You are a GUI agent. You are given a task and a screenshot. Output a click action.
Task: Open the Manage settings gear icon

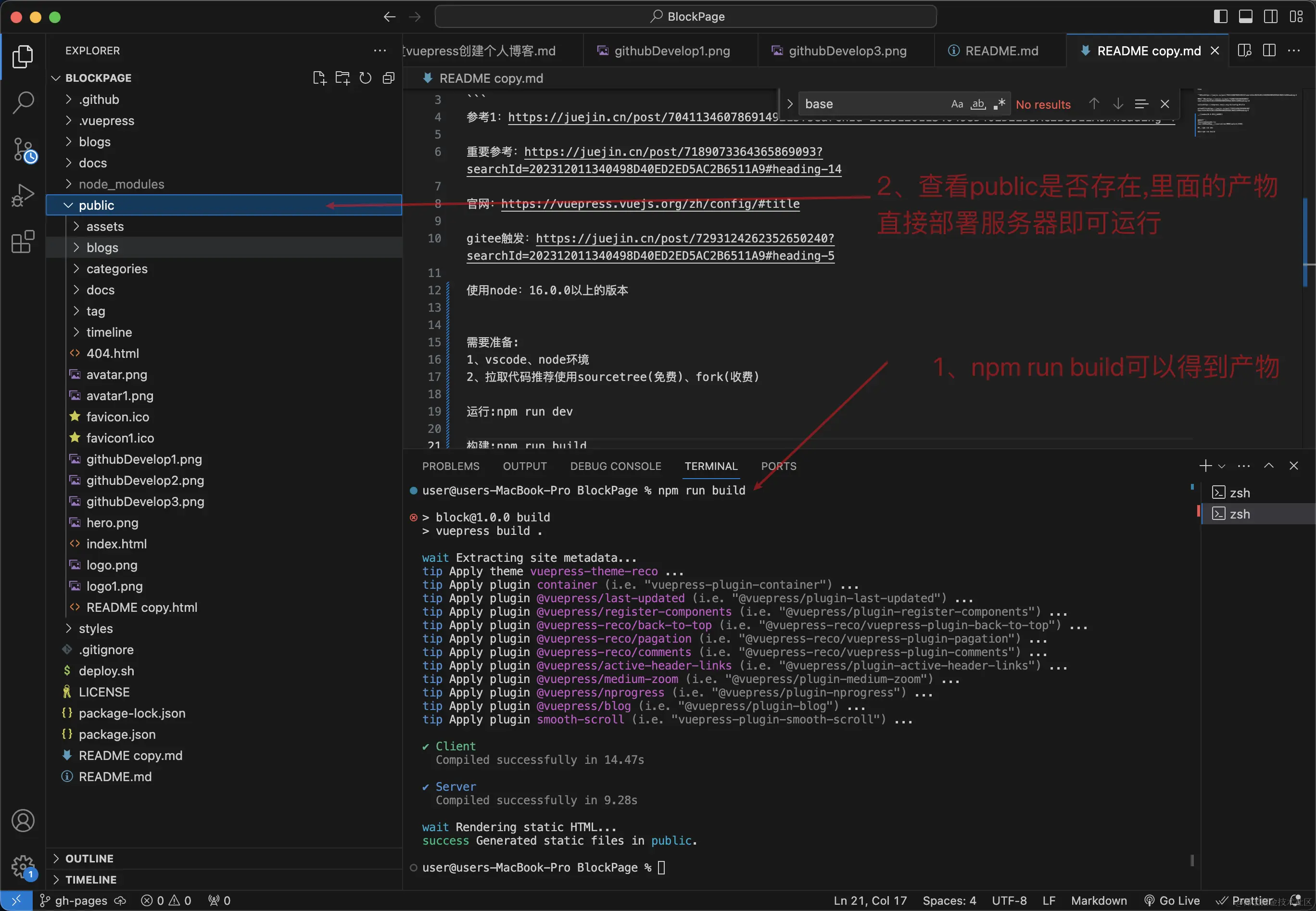tap(23, 866)
